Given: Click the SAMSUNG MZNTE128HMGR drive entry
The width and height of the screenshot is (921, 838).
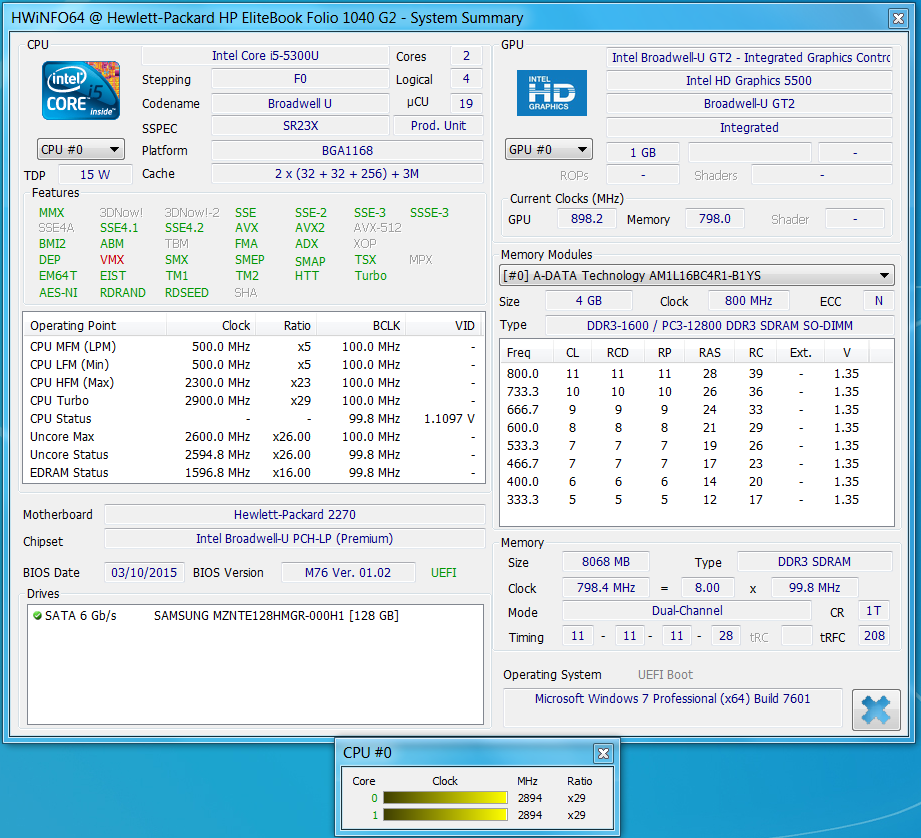Looking at the screenshot, I should click(276, 615).
